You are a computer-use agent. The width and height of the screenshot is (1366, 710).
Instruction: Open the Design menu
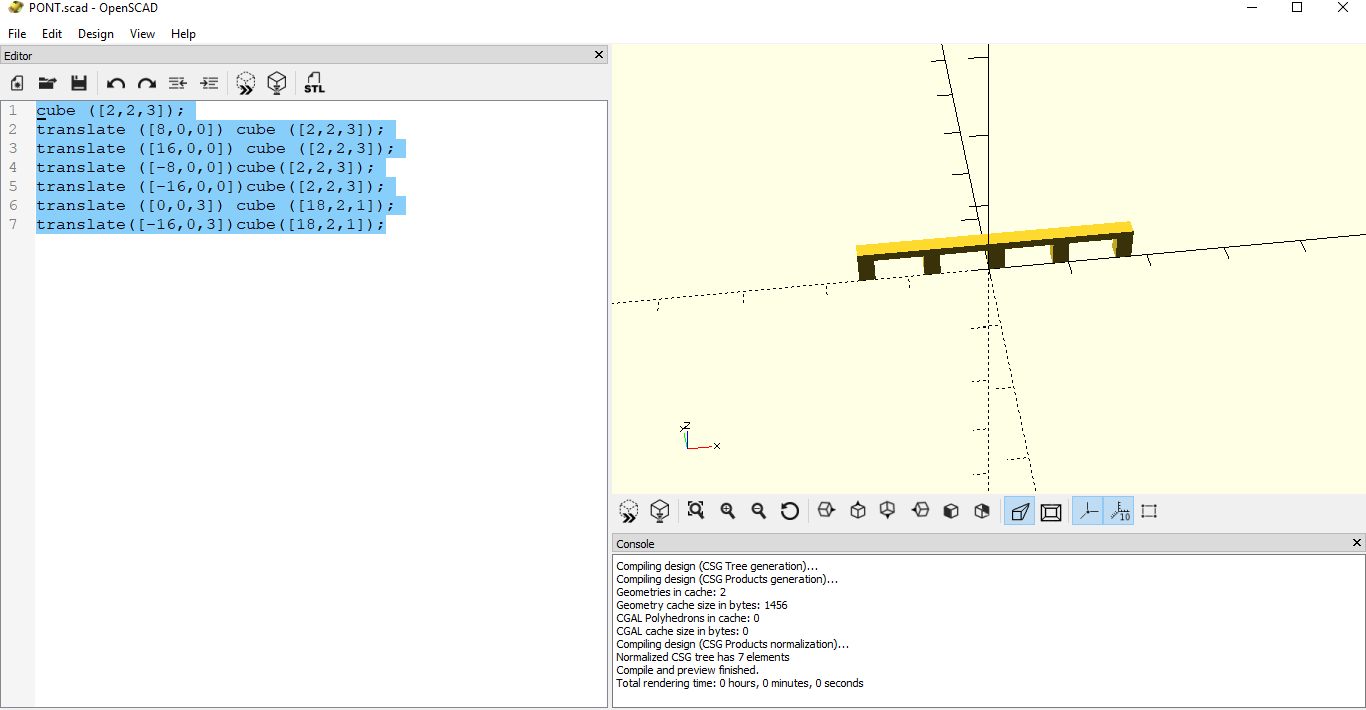coord(96,34)
